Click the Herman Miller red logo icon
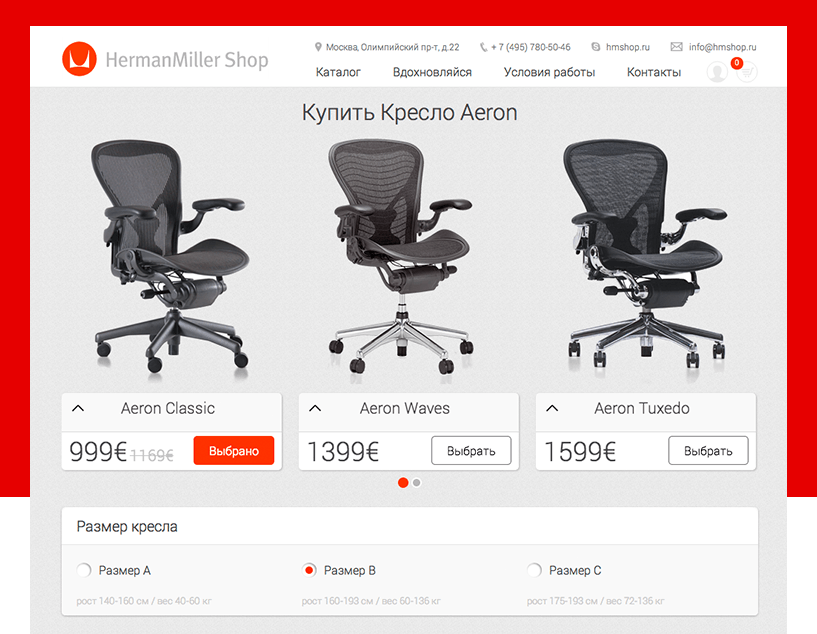This screenshot has width=817, height=634. coord(79,59)
